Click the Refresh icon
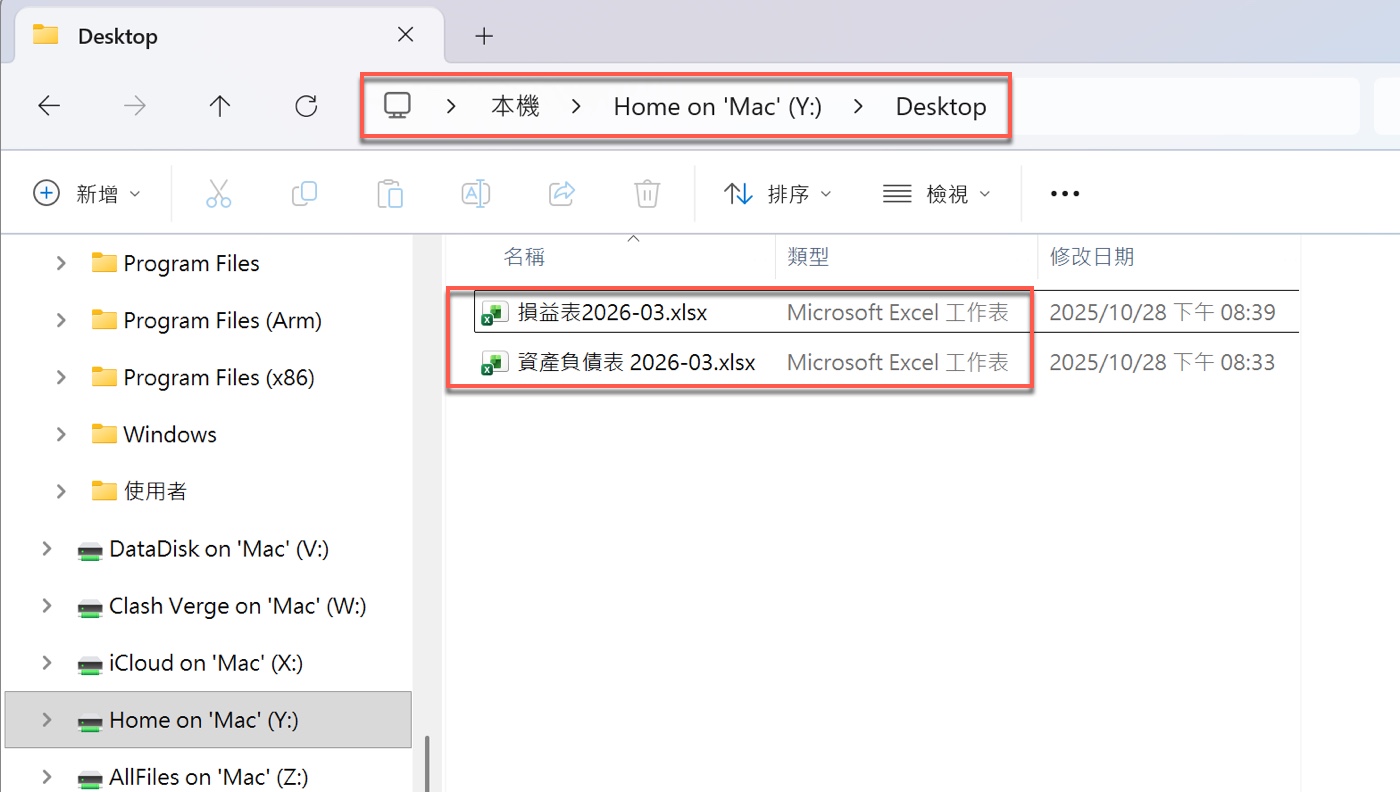 (305, 105)
